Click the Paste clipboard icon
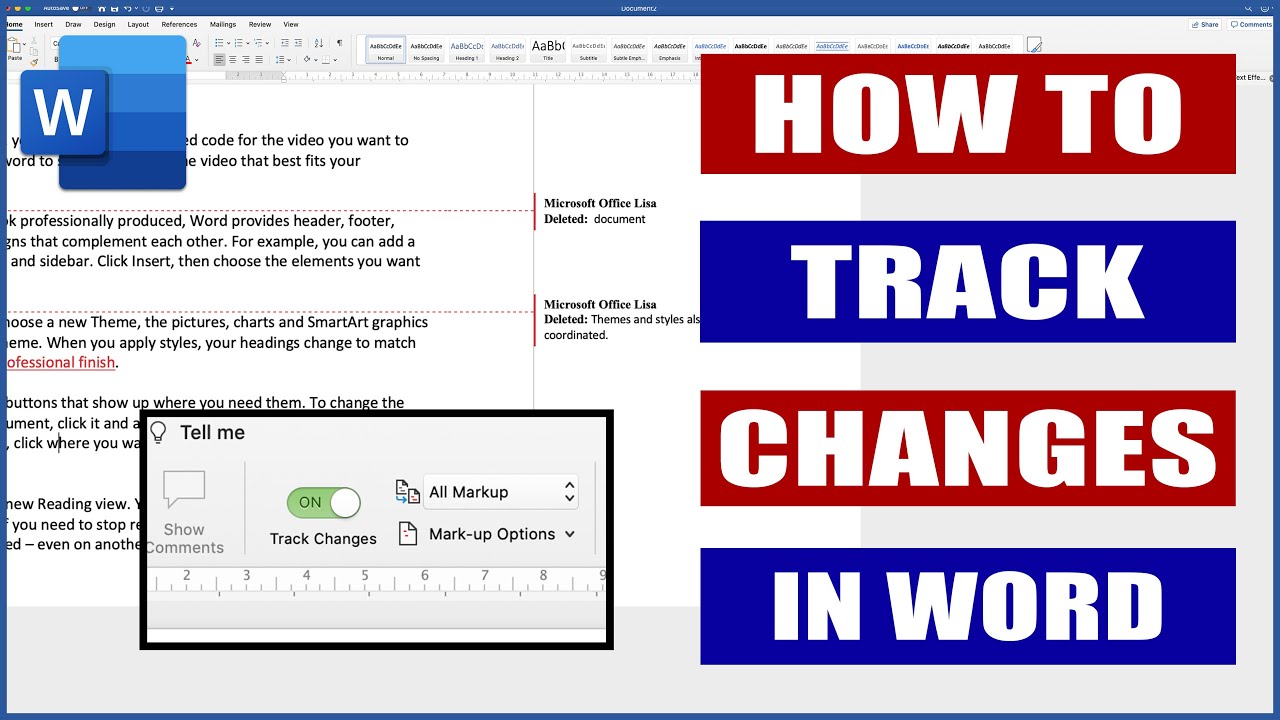The height and width of the screenshot is (720, 1280). point(14,46)
